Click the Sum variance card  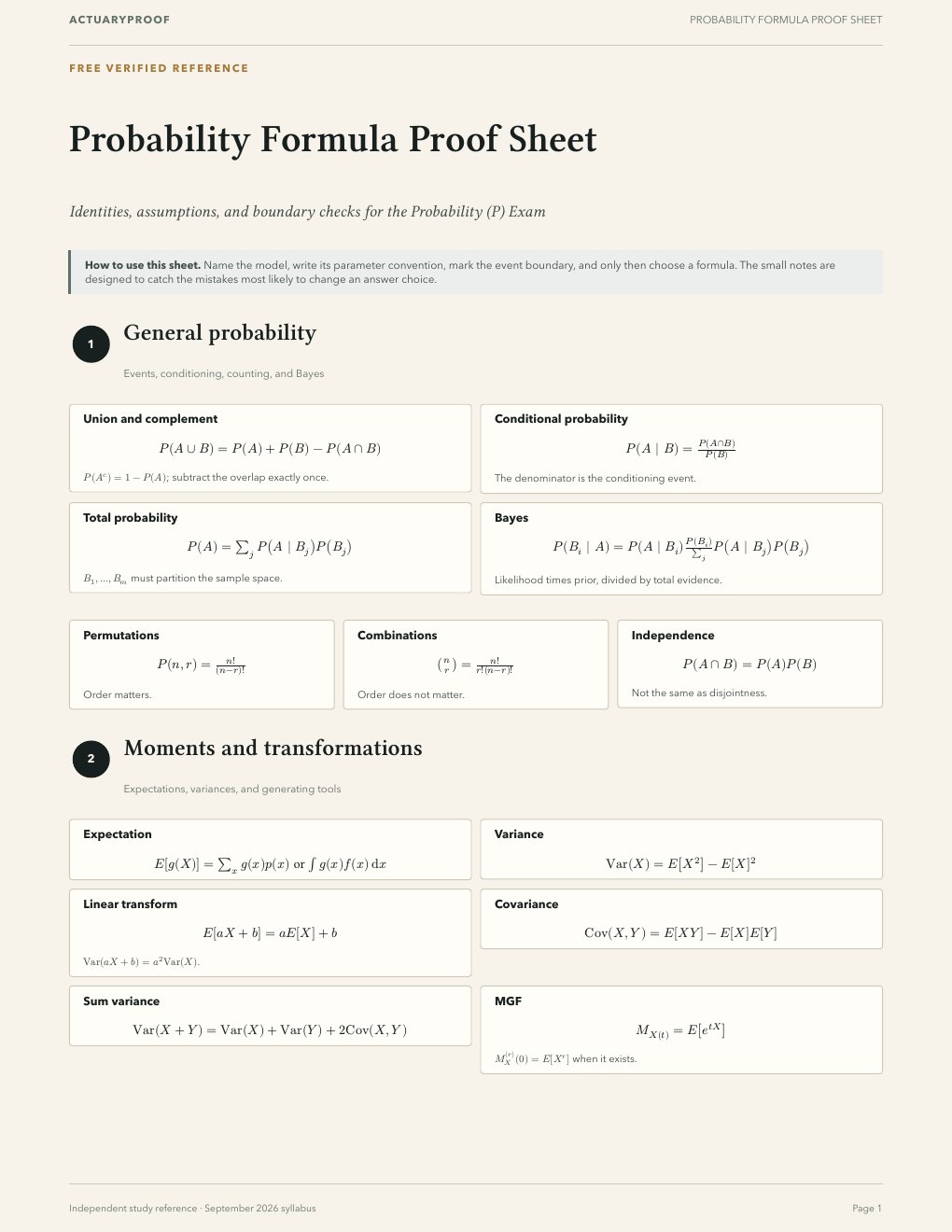(x=270, y=1015)
